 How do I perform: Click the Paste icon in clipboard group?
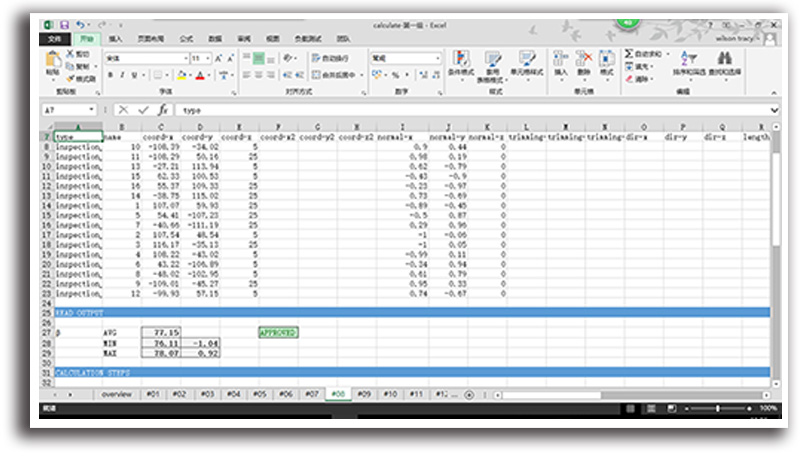point(52,62)
